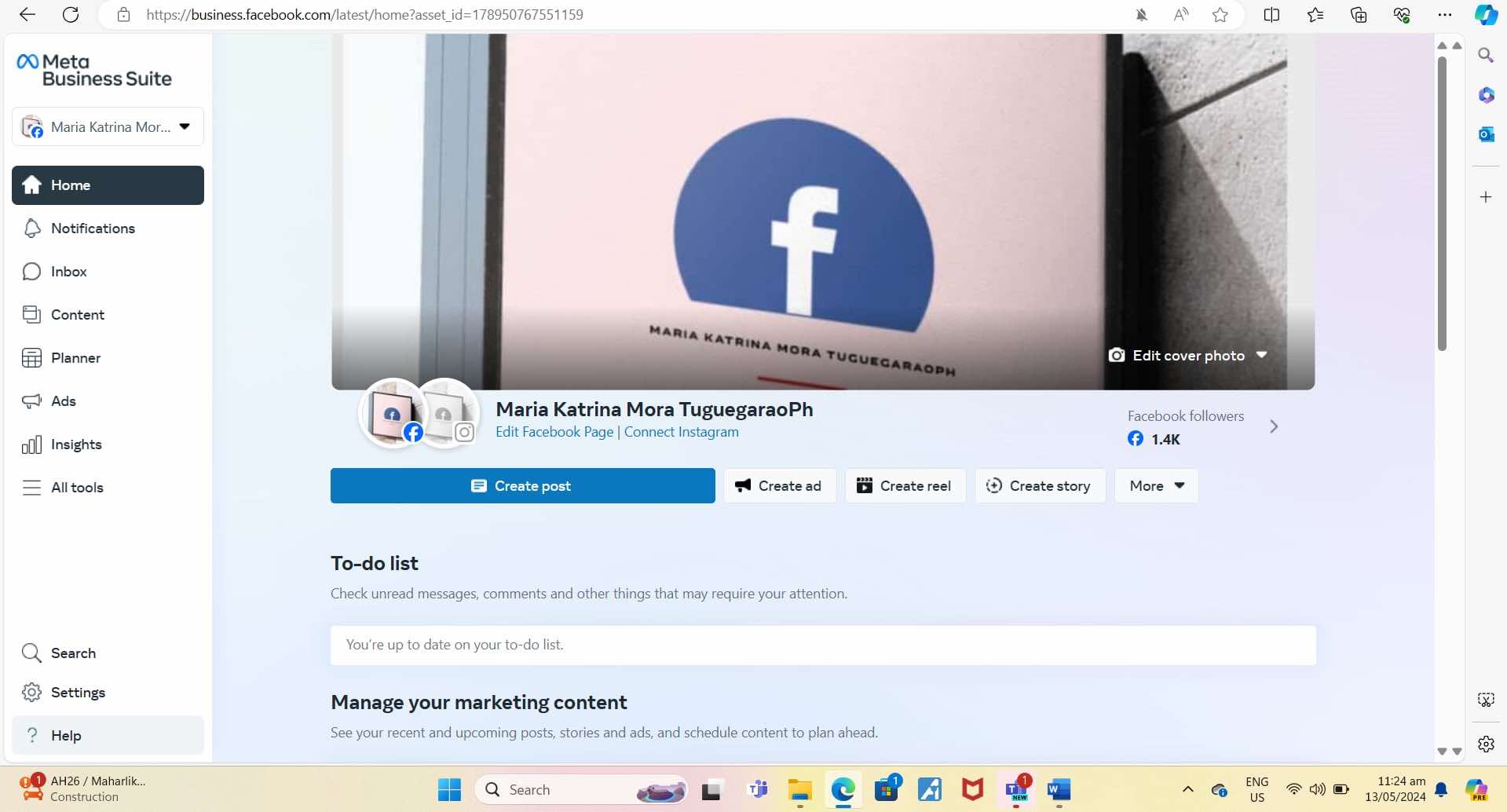Click the Create story button
The height and width of the screenshot is (812, 1507).
[1040, 486]
